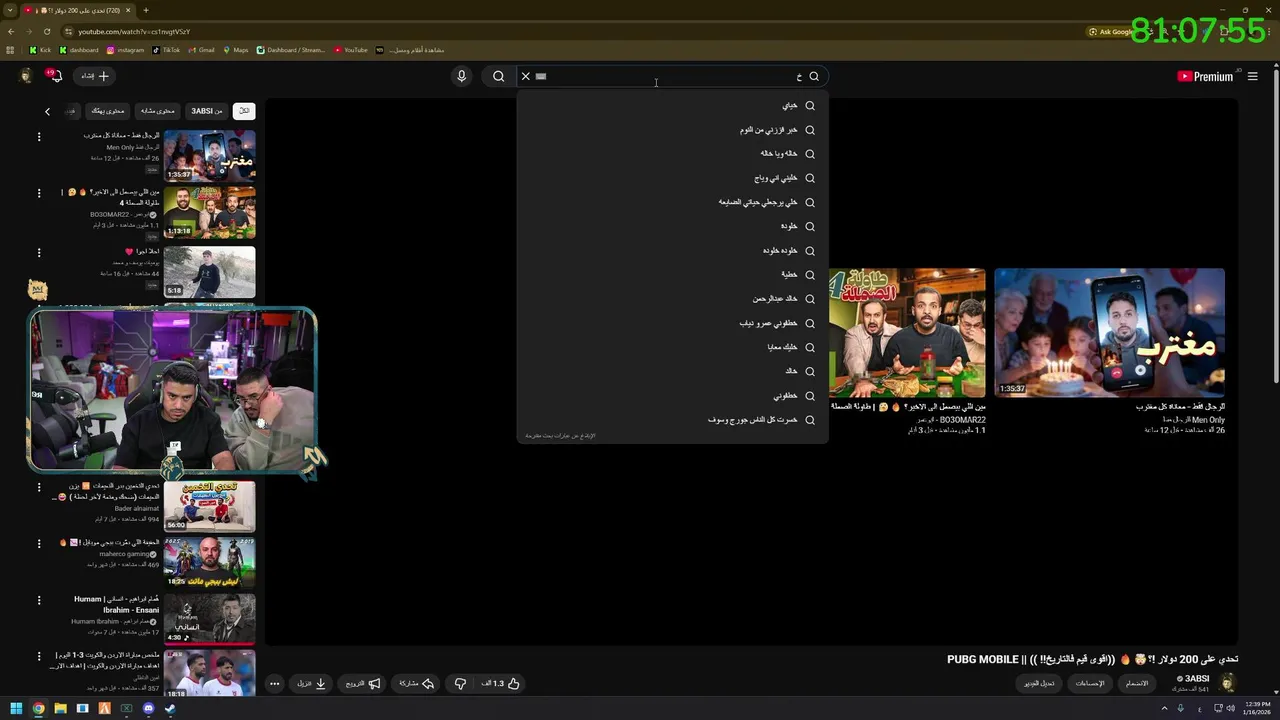Click the browser address bar URL
This screenshot has width=1280, height=720.
point(134,31)
